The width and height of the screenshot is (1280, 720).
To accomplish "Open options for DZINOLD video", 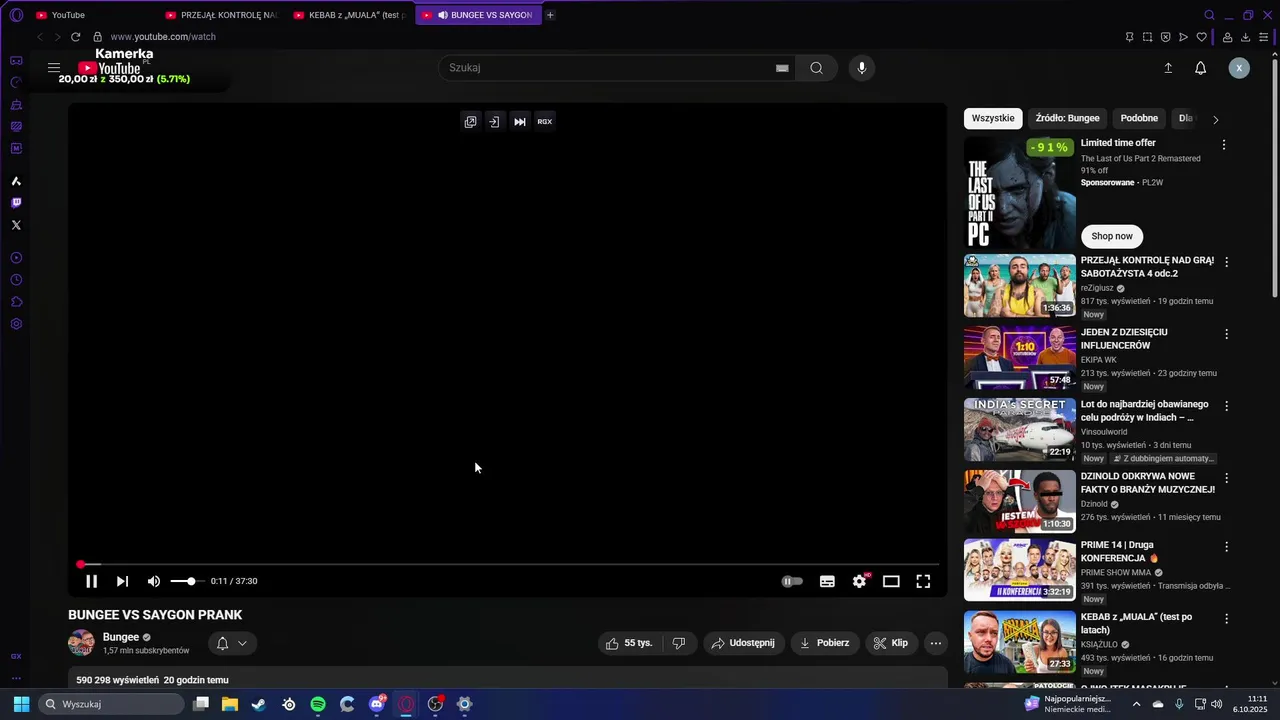I will [x=1227, y=478].
